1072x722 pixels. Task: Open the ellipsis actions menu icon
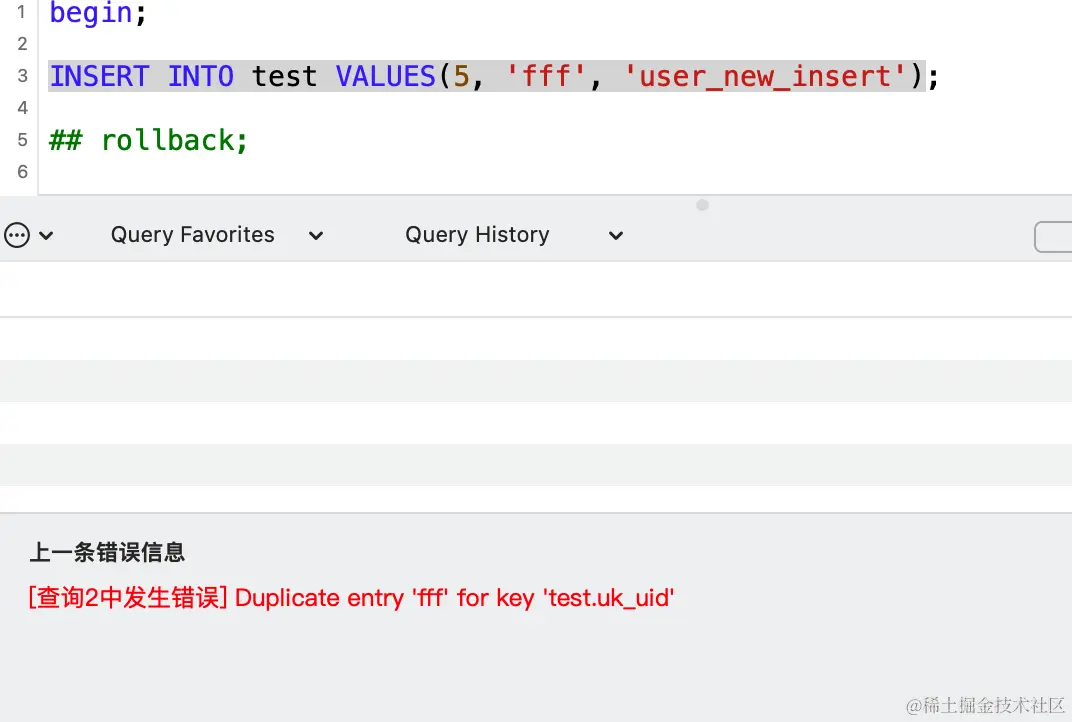point(17,235)
